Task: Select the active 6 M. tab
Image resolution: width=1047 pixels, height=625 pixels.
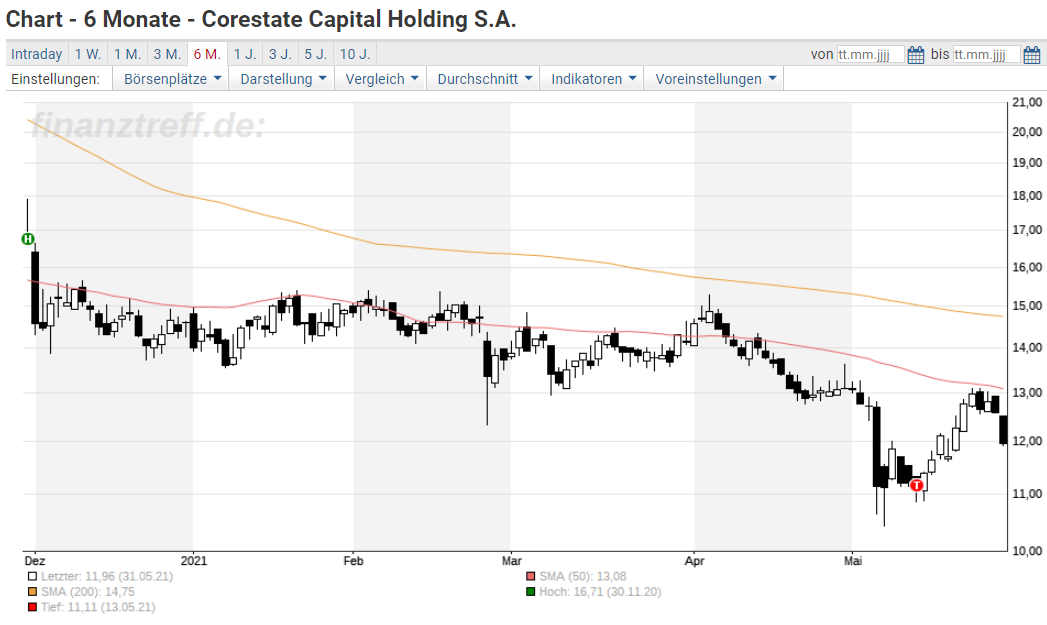Action: (207, 54)
